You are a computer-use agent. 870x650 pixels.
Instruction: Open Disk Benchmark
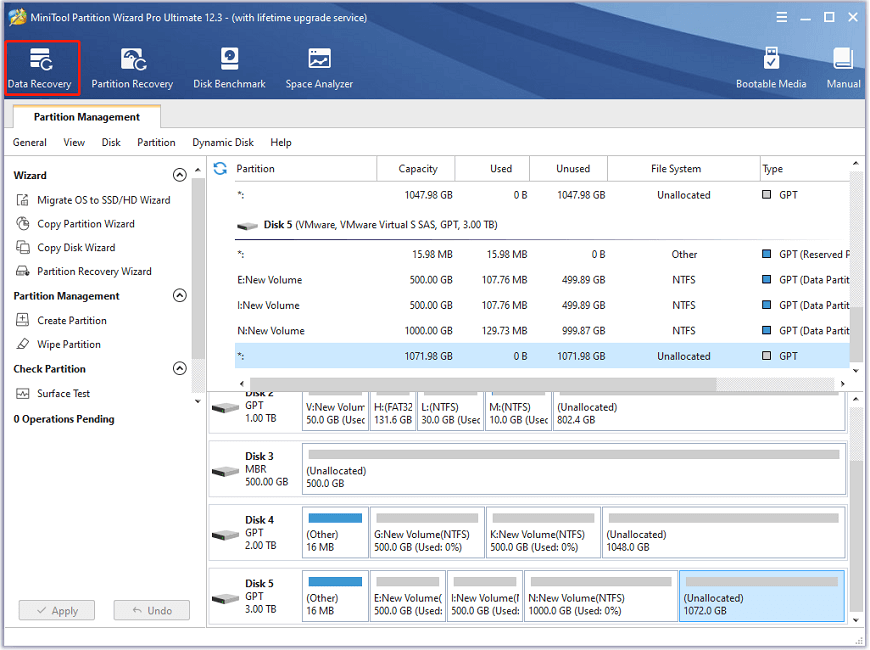click(229, 68)
